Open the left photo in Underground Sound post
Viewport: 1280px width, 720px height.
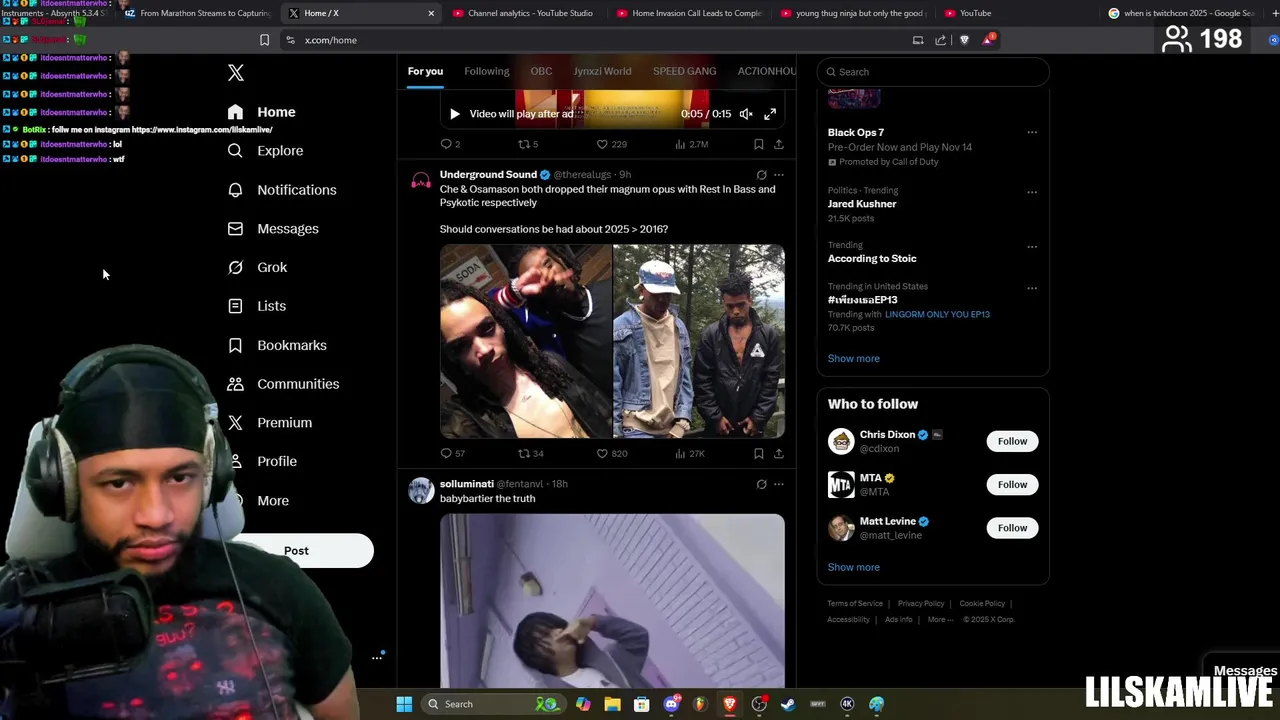click(526, 341)
